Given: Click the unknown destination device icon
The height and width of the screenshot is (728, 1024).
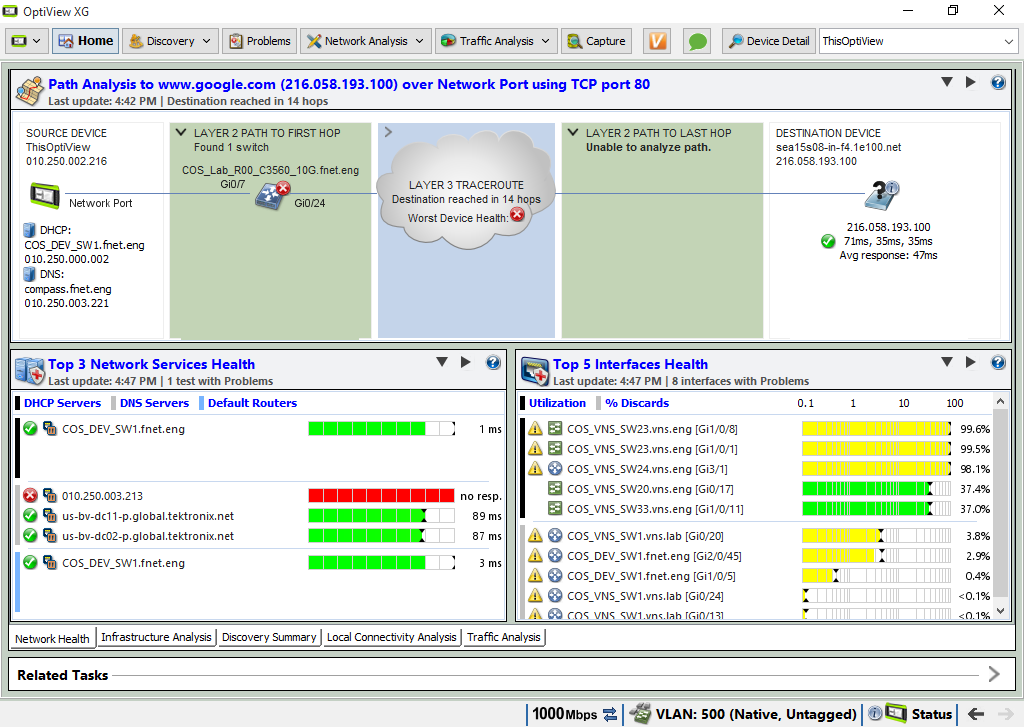Looking at the screenshot, I should [880, 195].
